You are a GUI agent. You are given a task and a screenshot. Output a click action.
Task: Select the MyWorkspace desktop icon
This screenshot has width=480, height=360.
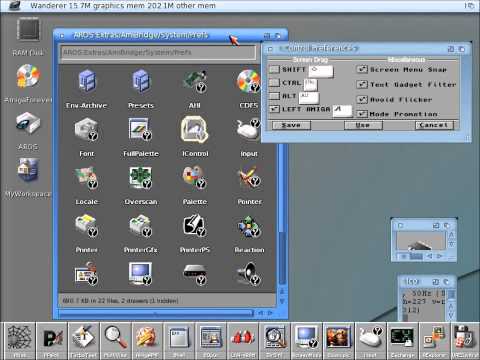point(28,170)
